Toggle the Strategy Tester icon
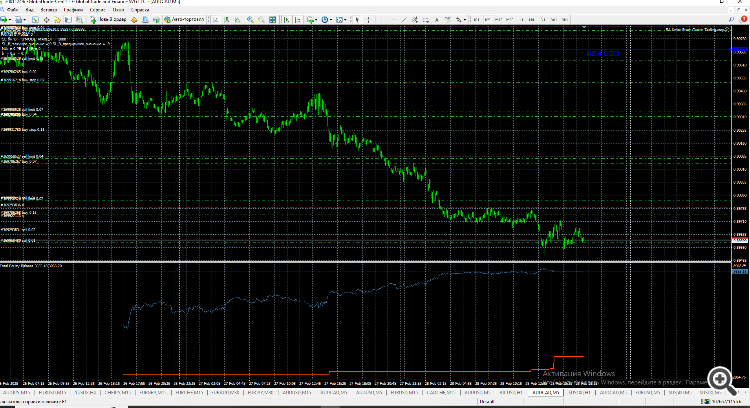This screenshot has width=750, height=408. tap(79, 20)
